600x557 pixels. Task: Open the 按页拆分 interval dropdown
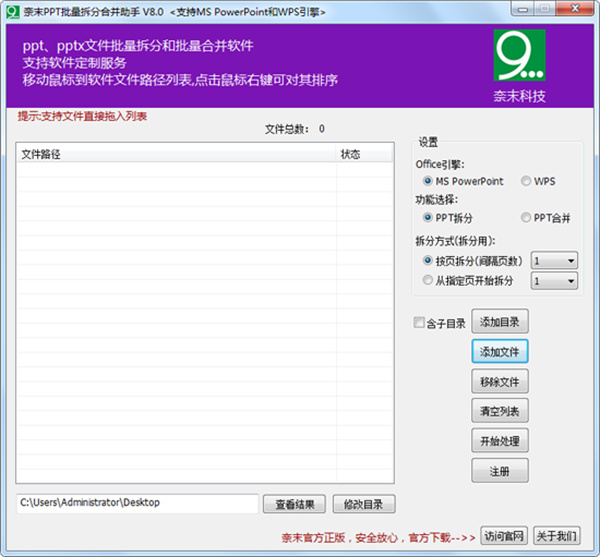click(554, 260)
